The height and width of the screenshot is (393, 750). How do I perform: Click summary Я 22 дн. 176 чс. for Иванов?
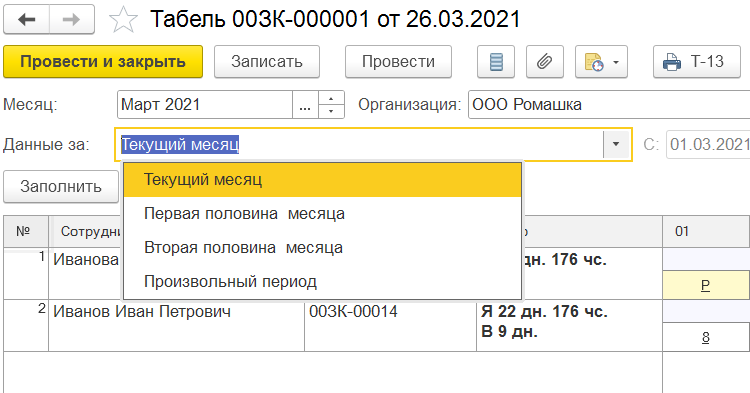point(544,312)
